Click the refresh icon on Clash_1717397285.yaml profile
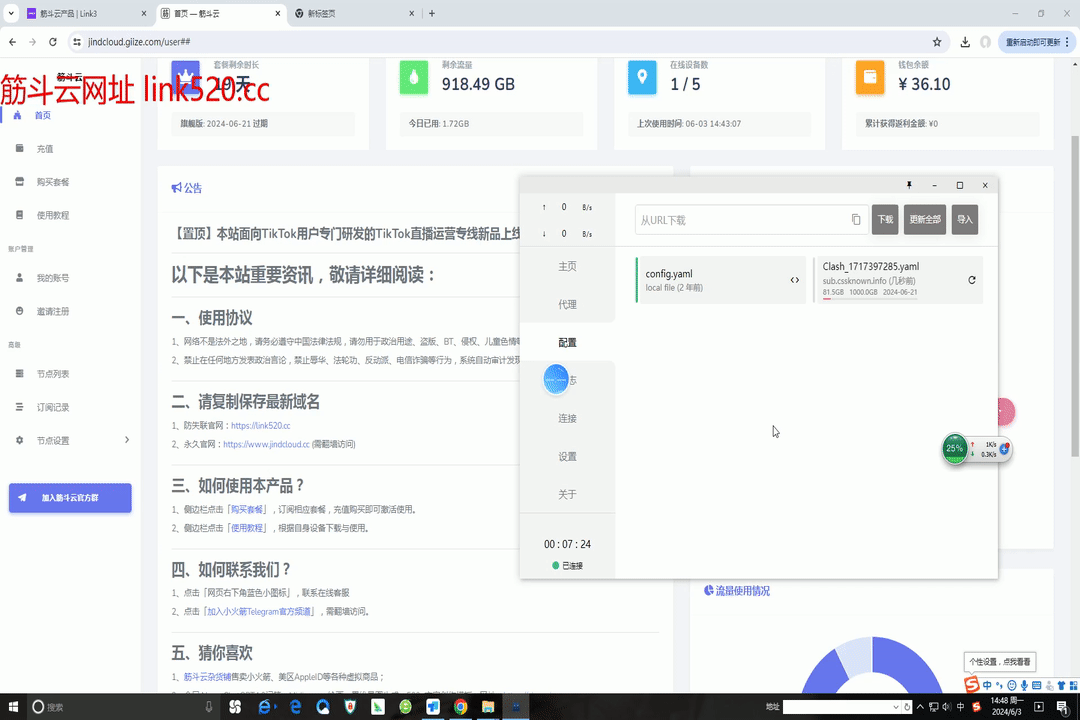 (x=972, y=280)
